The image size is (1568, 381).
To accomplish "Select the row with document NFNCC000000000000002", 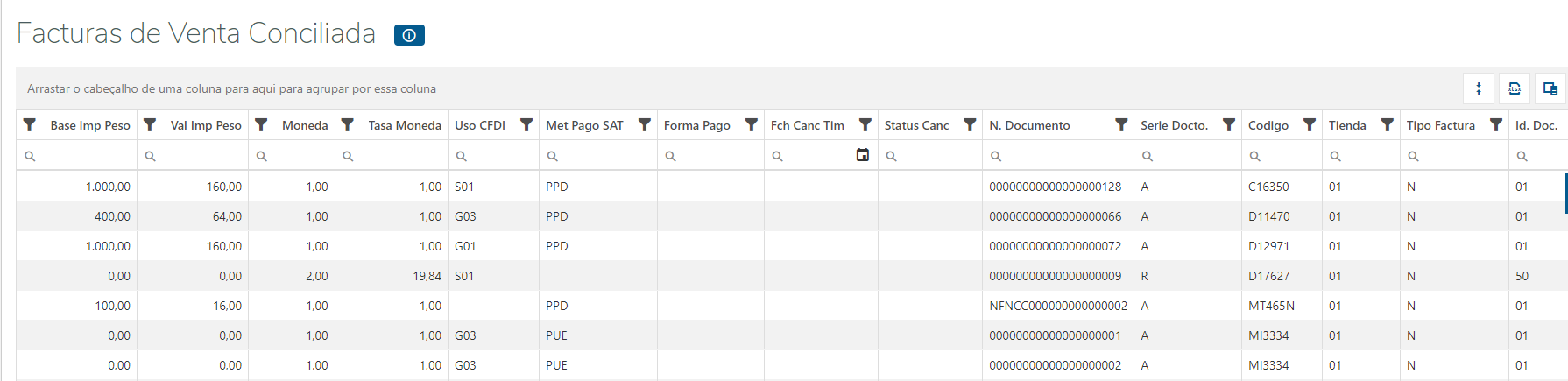I will pyautogui.click(x=1057, y=306).
